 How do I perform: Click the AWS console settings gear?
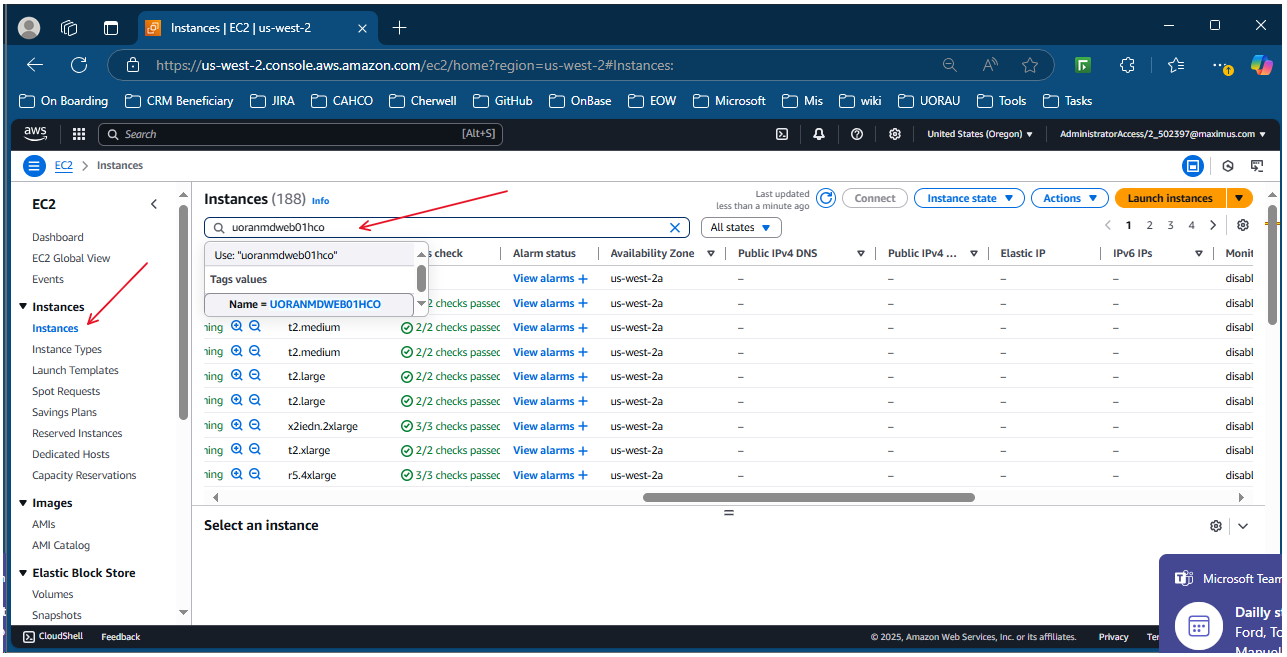point(895,134)
